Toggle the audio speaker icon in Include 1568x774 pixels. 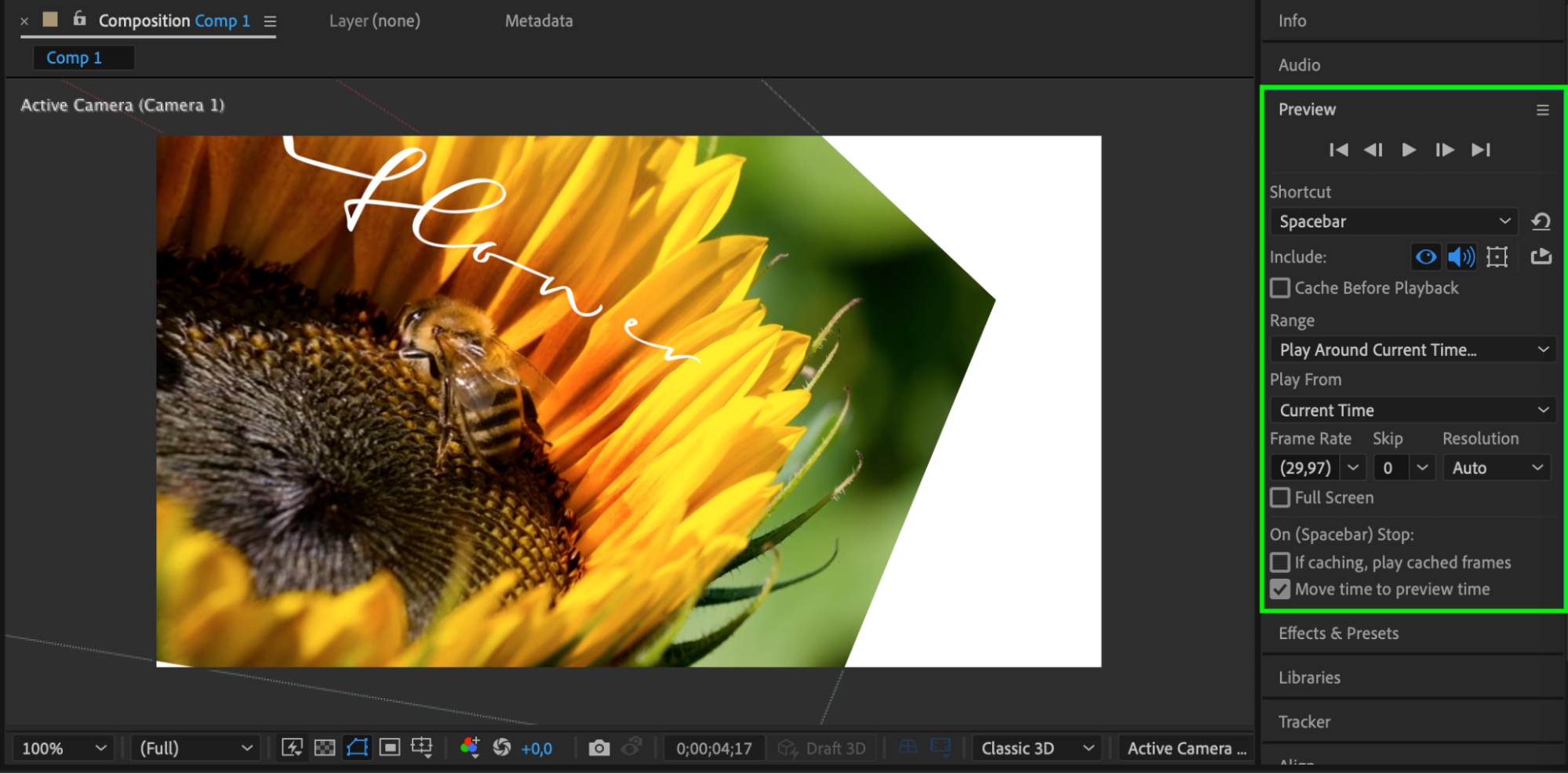(x=1461, y=257)
